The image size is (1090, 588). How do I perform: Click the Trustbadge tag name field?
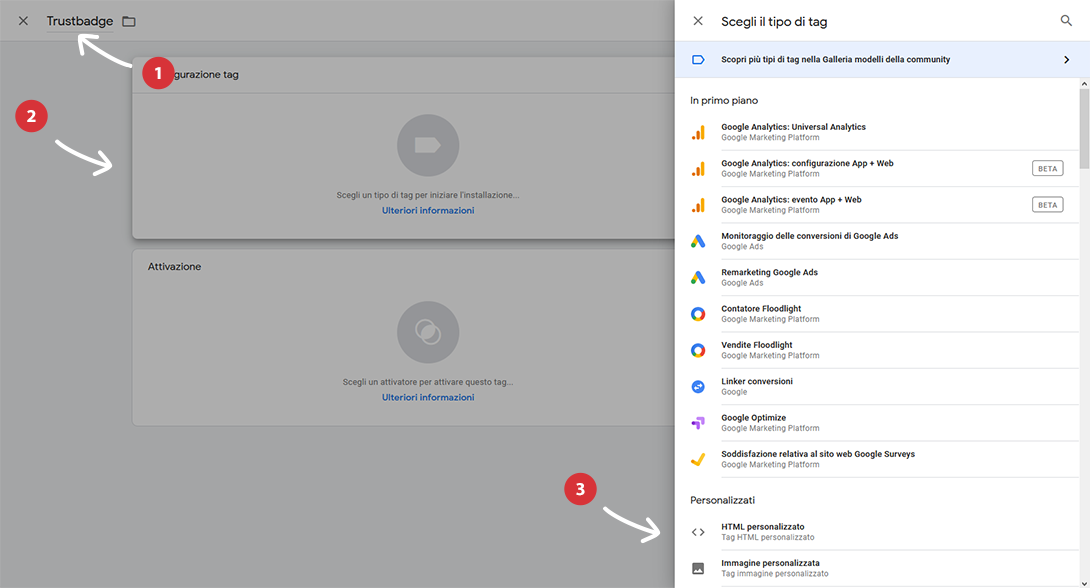point(79,22)
